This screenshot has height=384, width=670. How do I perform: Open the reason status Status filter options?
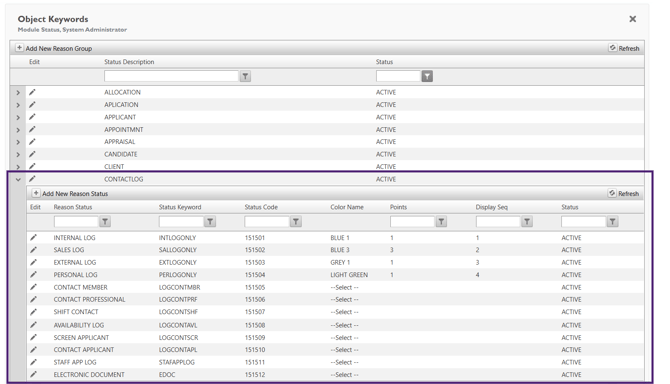pyautogui.click(x=613, y=221)
